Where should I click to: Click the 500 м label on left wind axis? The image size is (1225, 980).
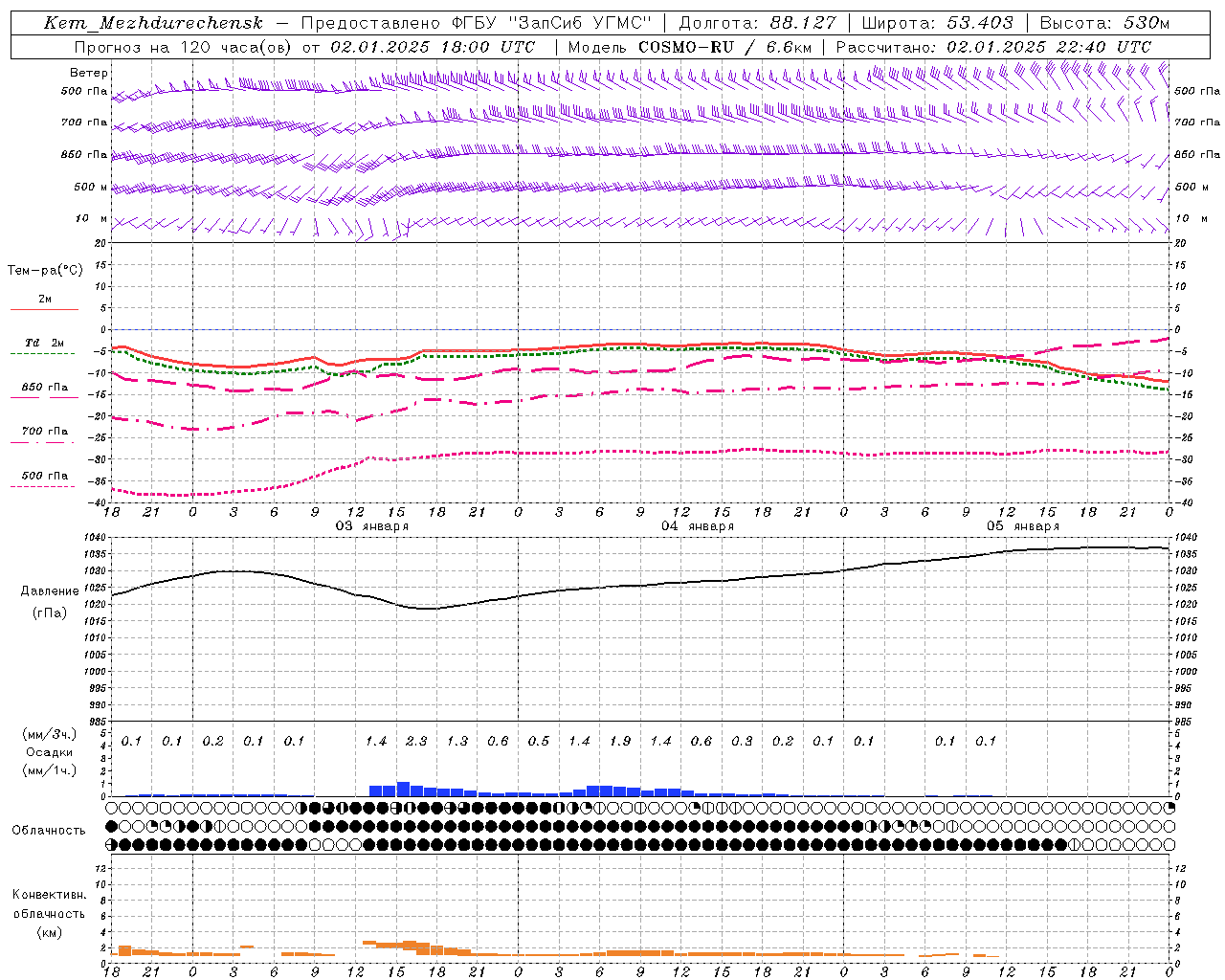(92, 188)
